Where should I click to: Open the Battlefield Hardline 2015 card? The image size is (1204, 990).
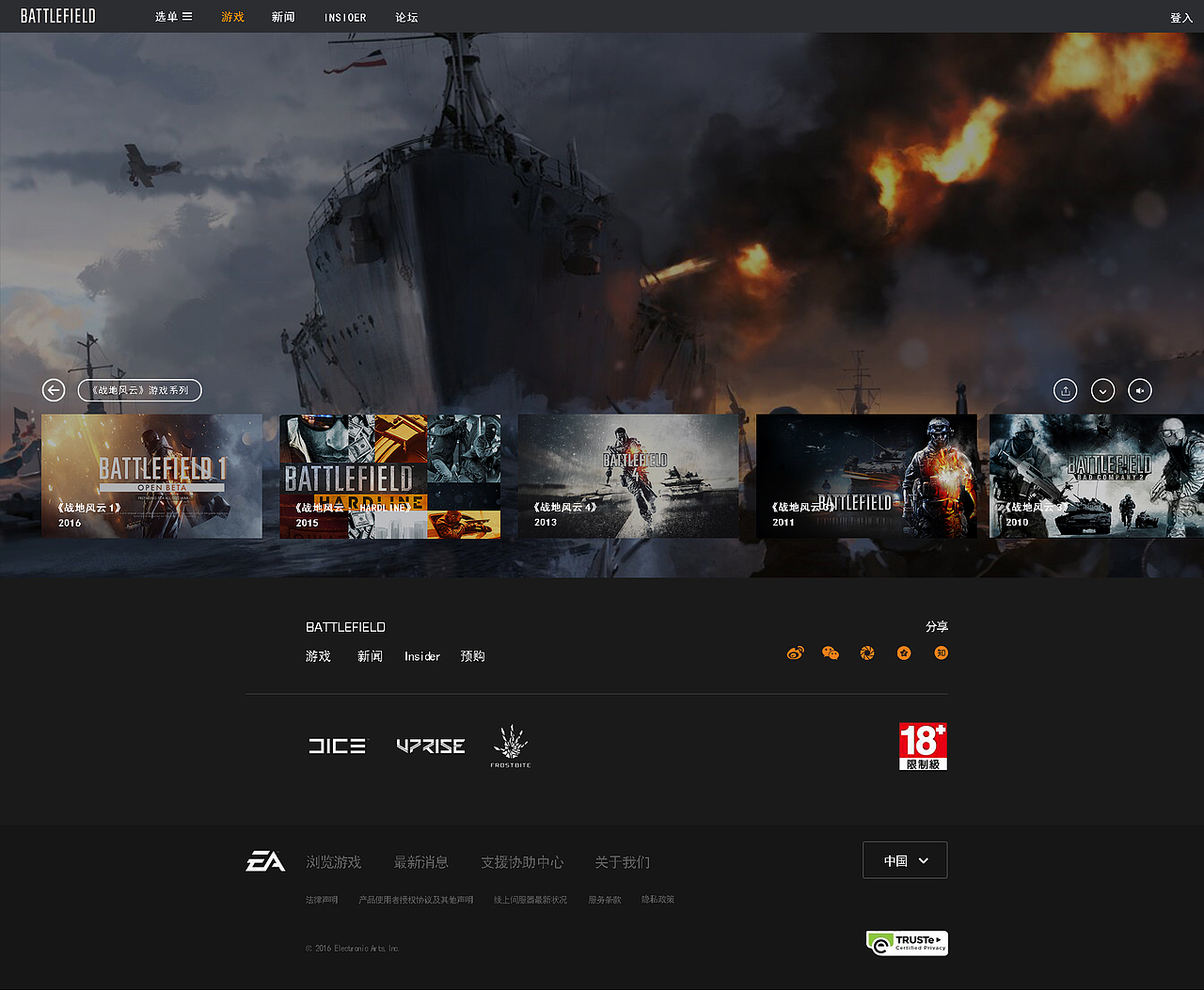coord(389,476)
